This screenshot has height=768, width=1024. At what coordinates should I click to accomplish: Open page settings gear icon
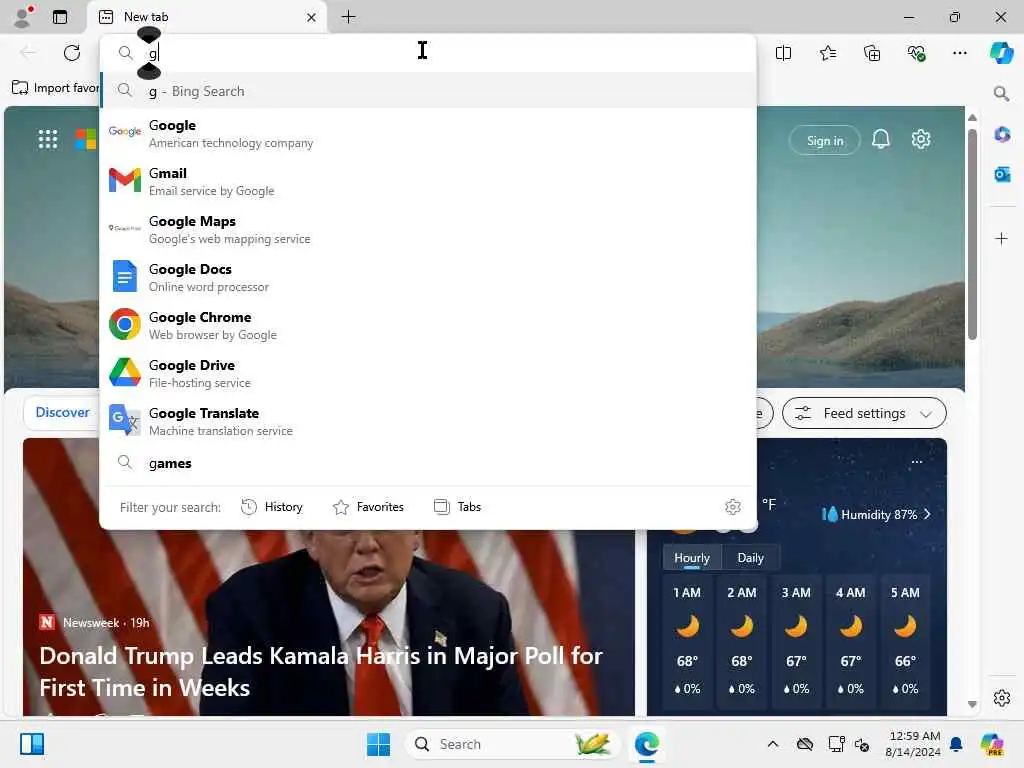921,139
